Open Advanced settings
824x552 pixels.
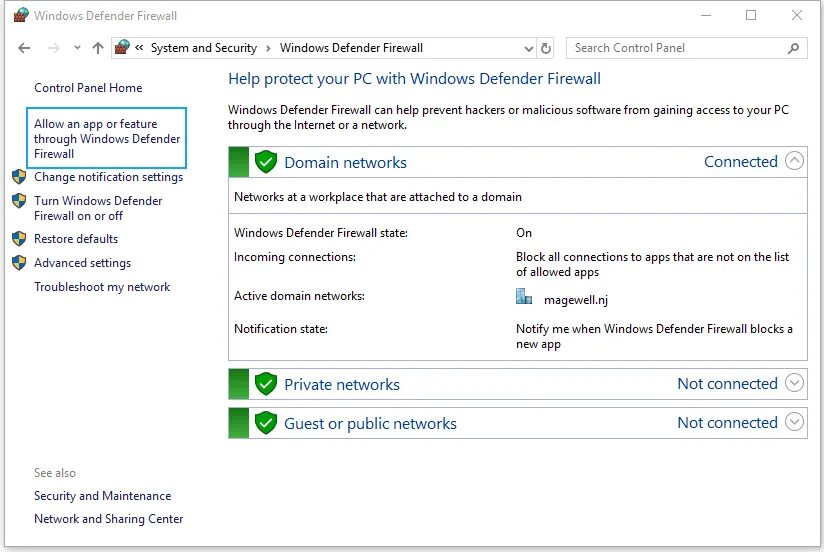(x=83, y=263)
